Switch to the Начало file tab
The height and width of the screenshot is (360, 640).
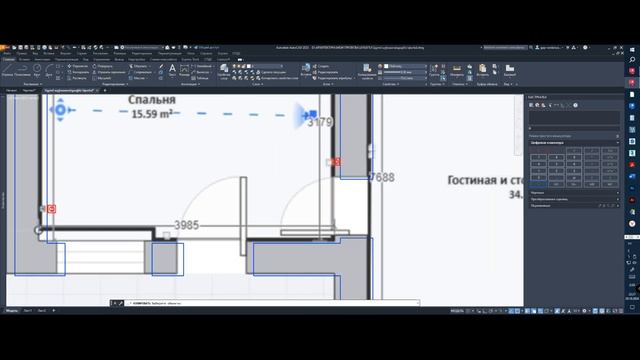click(11, 90)
